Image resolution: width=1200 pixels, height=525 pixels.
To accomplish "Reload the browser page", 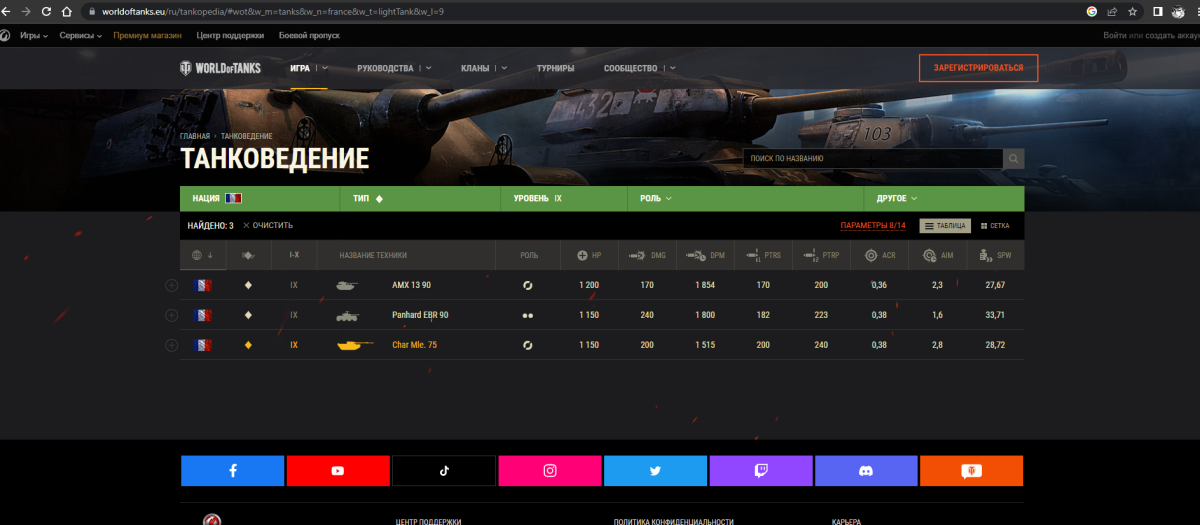I will 45,11.
